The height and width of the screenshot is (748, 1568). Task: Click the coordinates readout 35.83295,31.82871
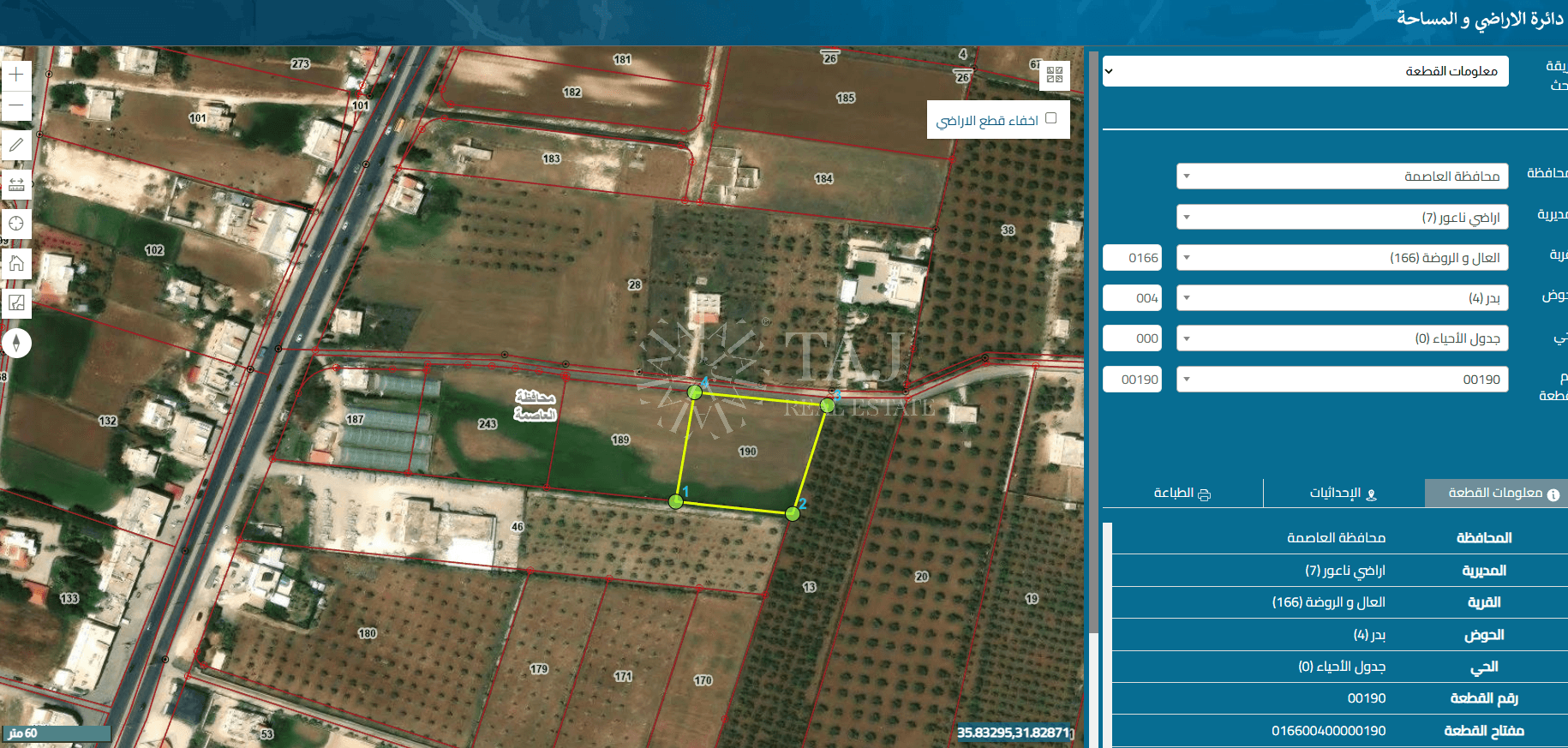pyautogui.click(x=1013, y=733)
